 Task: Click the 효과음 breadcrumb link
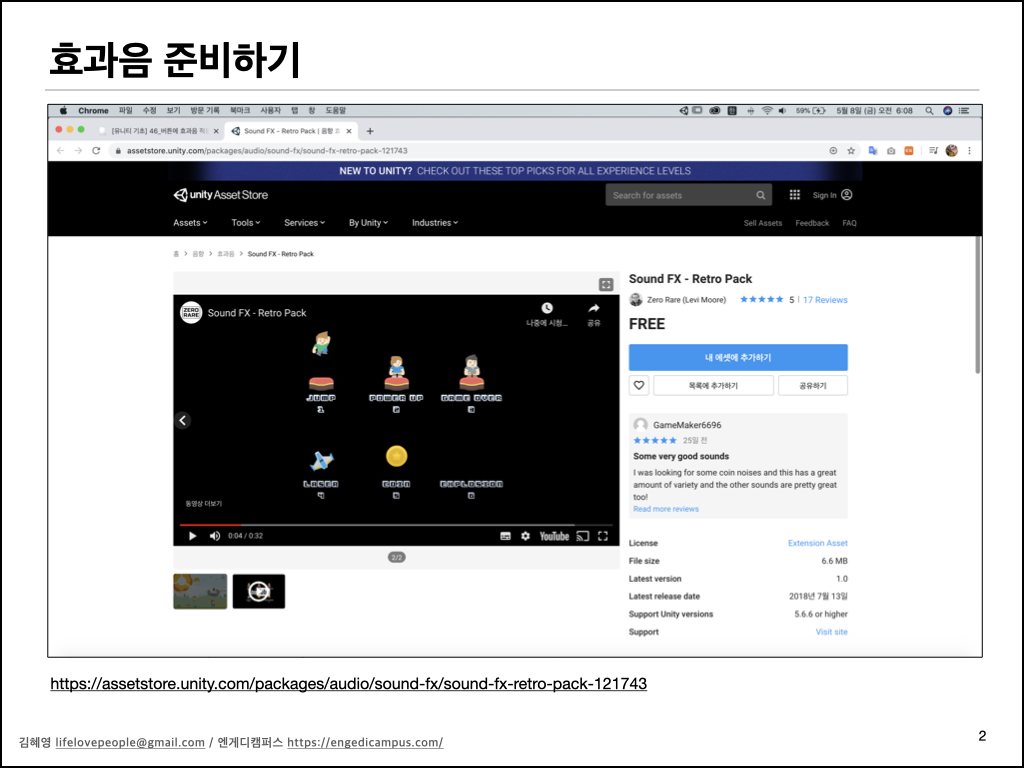click(226, 254)
